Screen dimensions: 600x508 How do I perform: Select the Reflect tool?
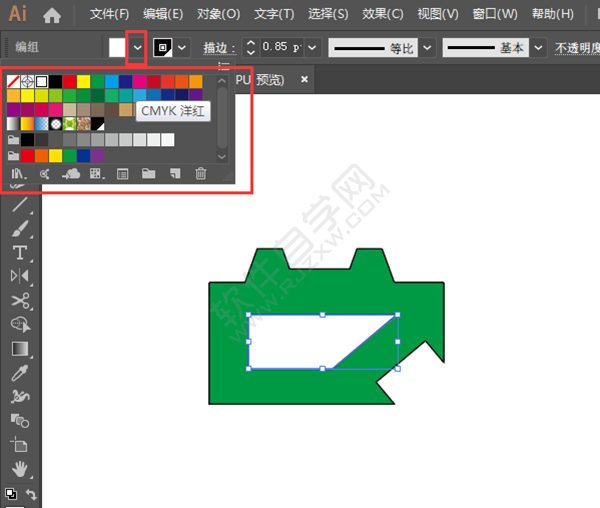click(x=20, y=276)
